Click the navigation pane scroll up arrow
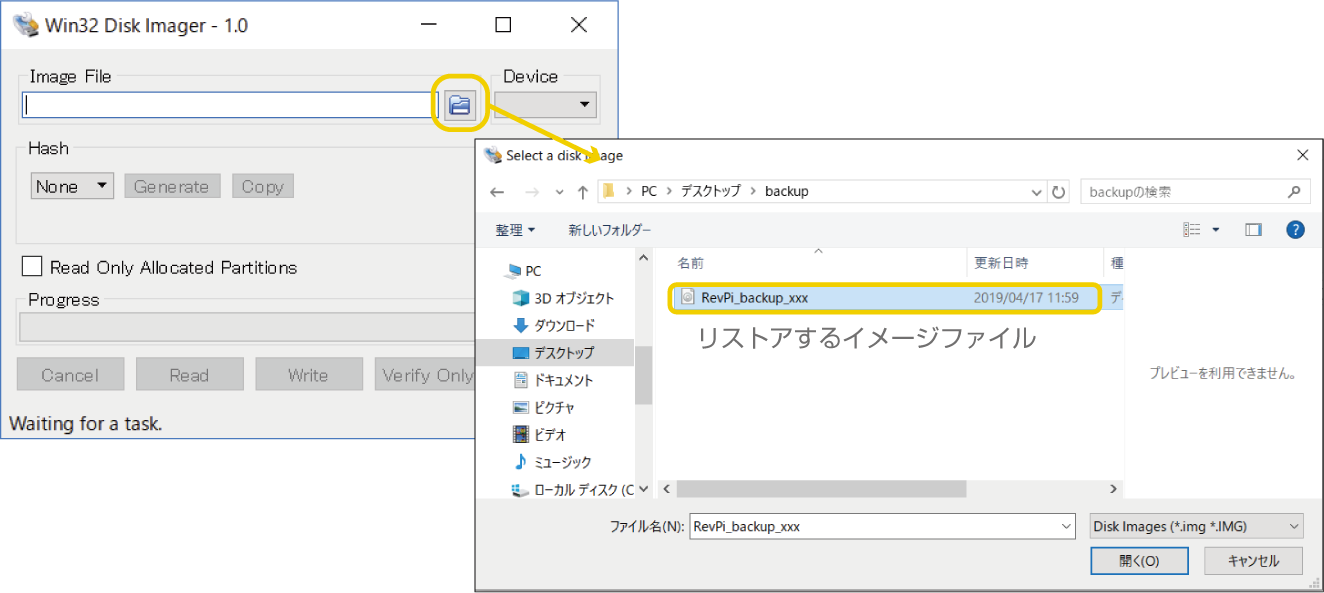The height and width of the screenshot is (593, 1324). 643,257
